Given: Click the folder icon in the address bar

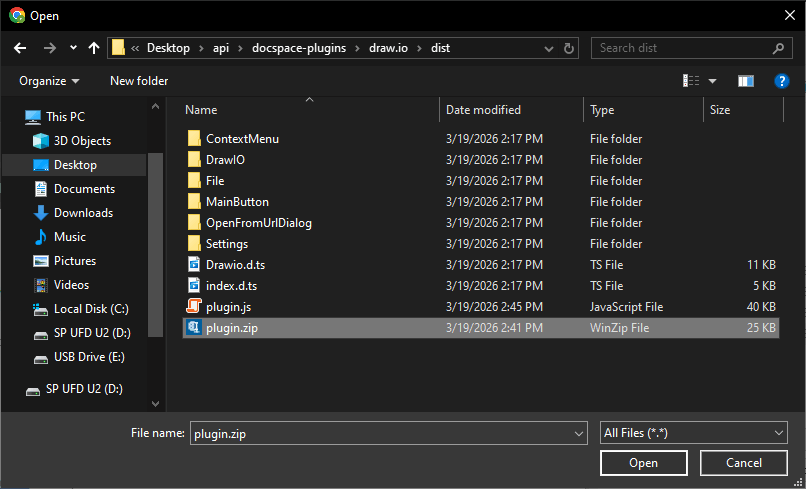Looking at the screenshot, I should click(118, 48).
